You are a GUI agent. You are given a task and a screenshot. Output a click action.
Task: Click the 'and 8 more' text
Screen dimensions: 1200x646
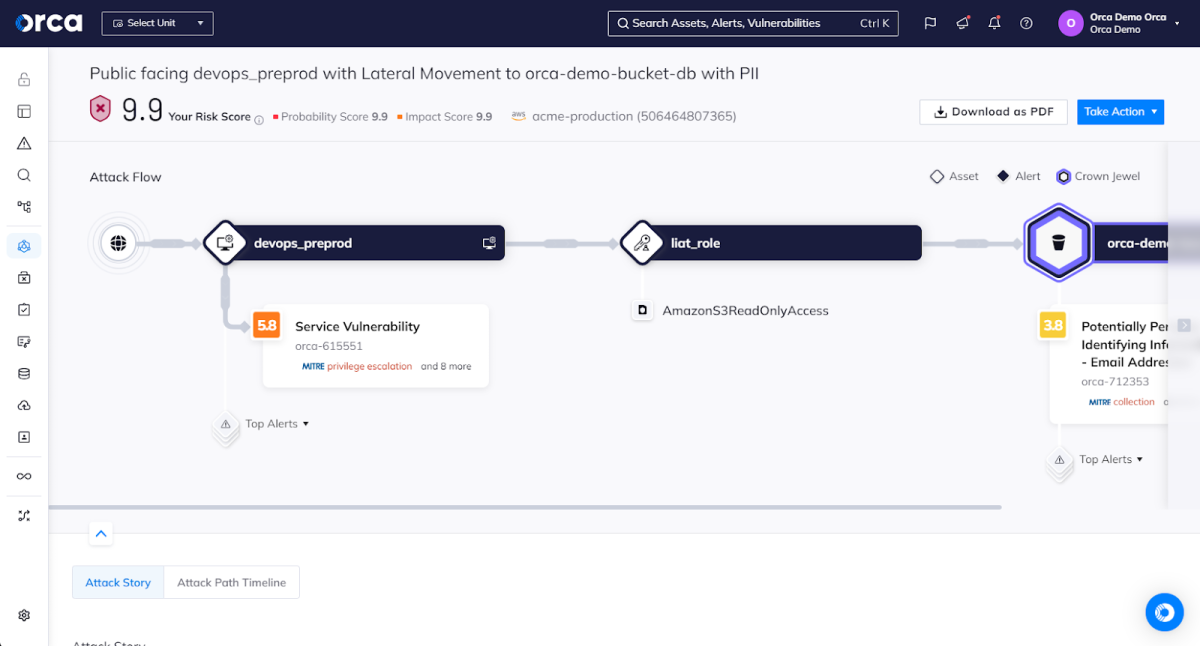[446, 367]
